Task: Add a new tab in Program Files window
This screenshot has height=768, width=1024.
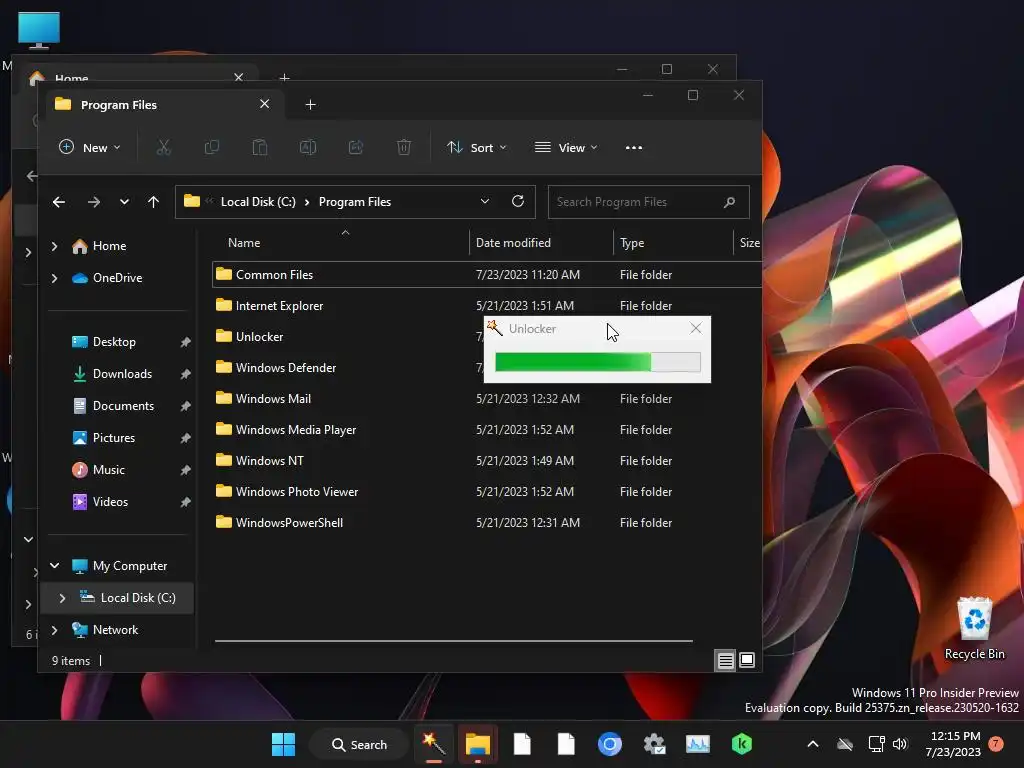Action: 311,104
